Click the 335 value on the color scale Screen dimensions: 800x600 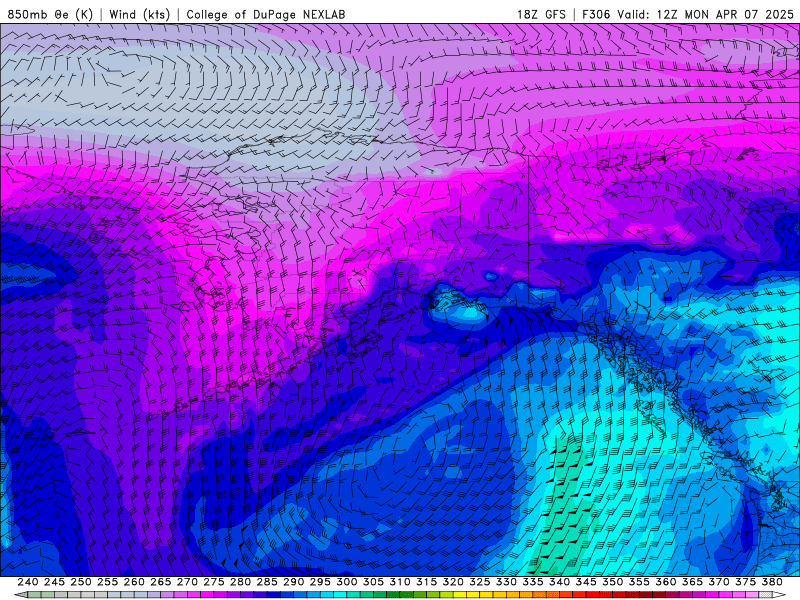[533, 582]
